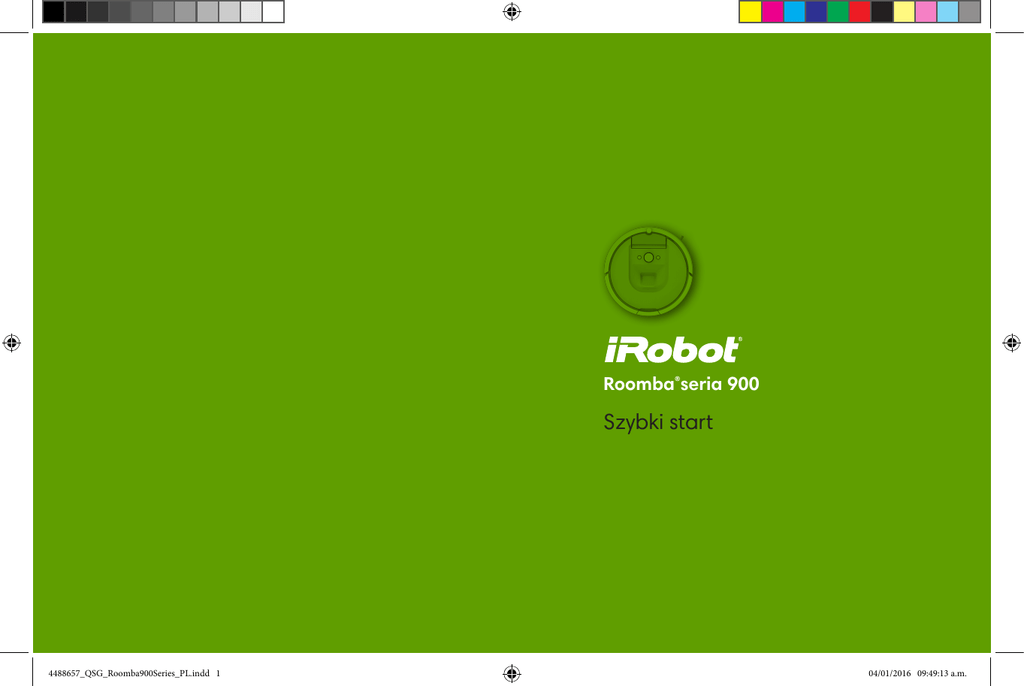Viewport: 1024px width, 686px height.
Task: Select the yellow color bar swatch
Action: pyautogui.click(x=750, y=12)
